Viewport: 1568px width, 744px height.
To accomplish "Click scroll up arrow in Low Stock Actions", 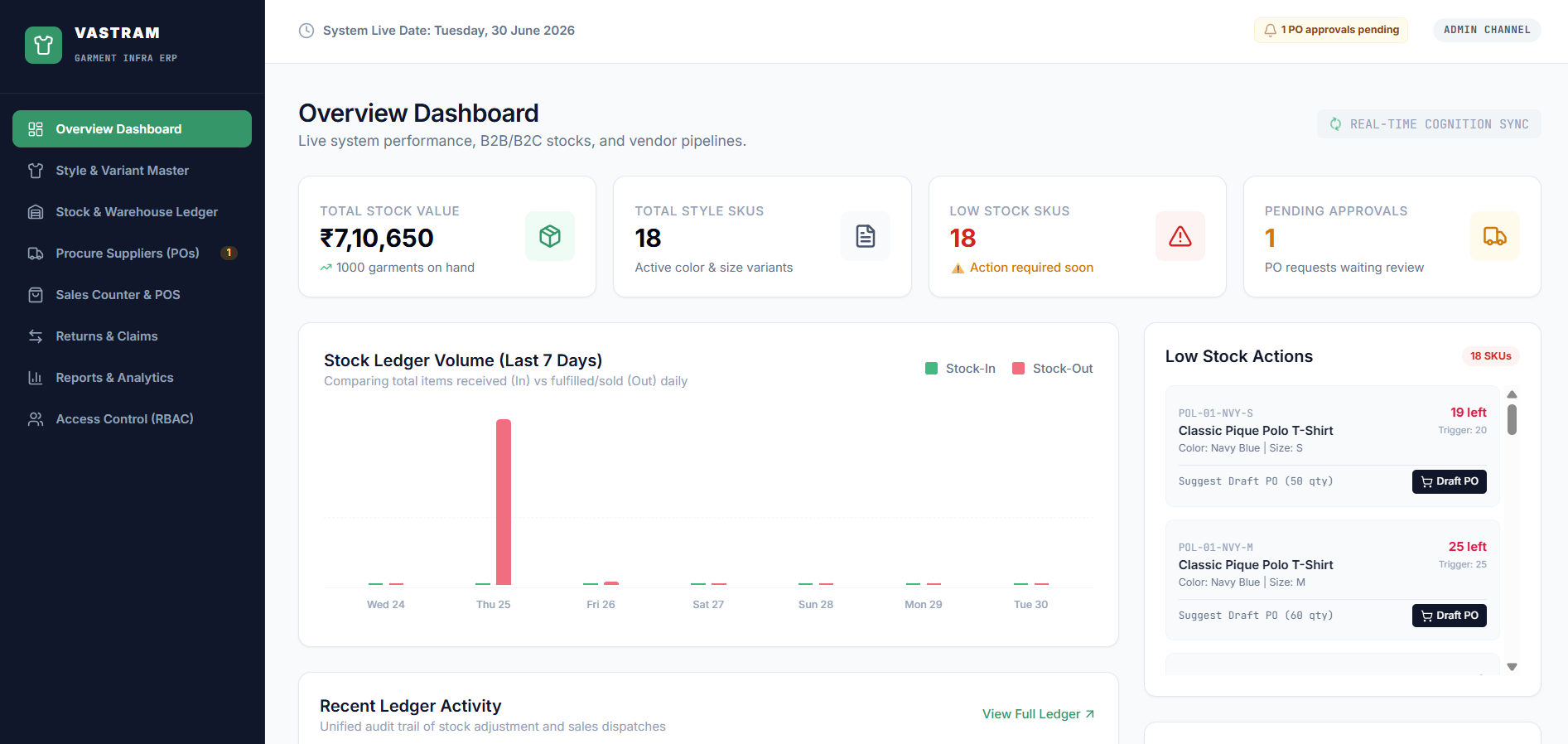I will click(1512, 394).
